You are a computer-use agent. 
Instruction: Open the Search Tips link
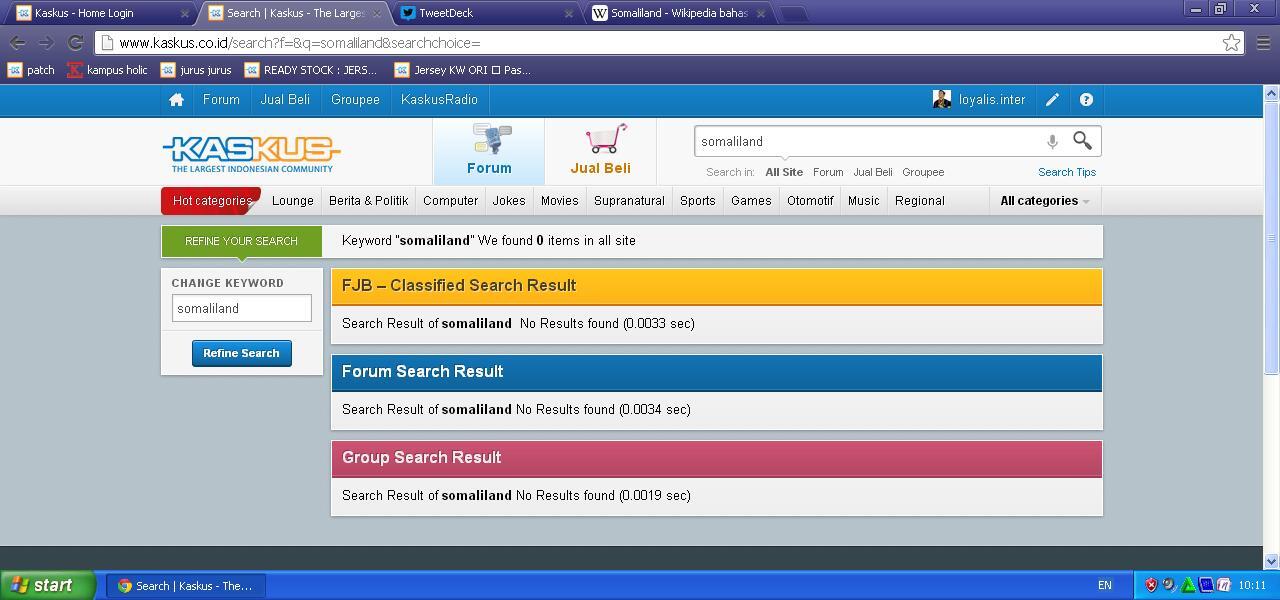(1066, 172)
